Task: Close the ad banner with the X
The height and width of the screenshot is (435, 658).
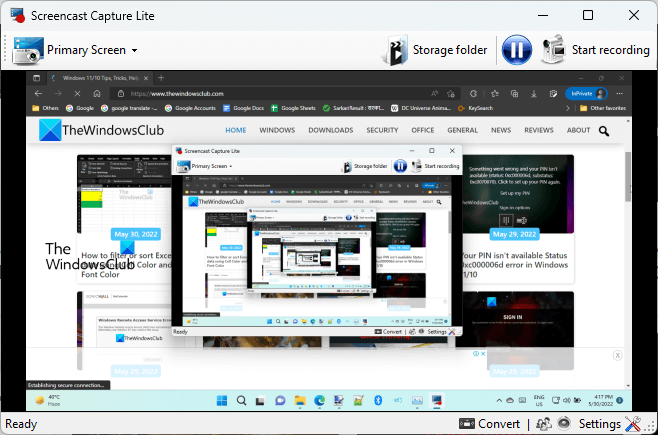Action: tap(617, 355)
